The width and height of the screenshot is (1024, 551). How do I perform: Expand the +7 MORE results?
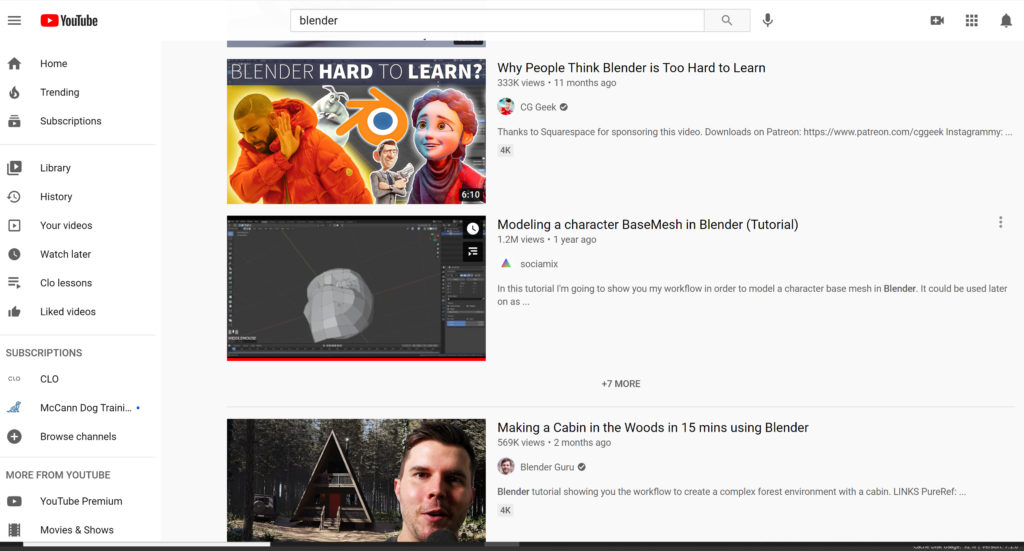point(620,384)
